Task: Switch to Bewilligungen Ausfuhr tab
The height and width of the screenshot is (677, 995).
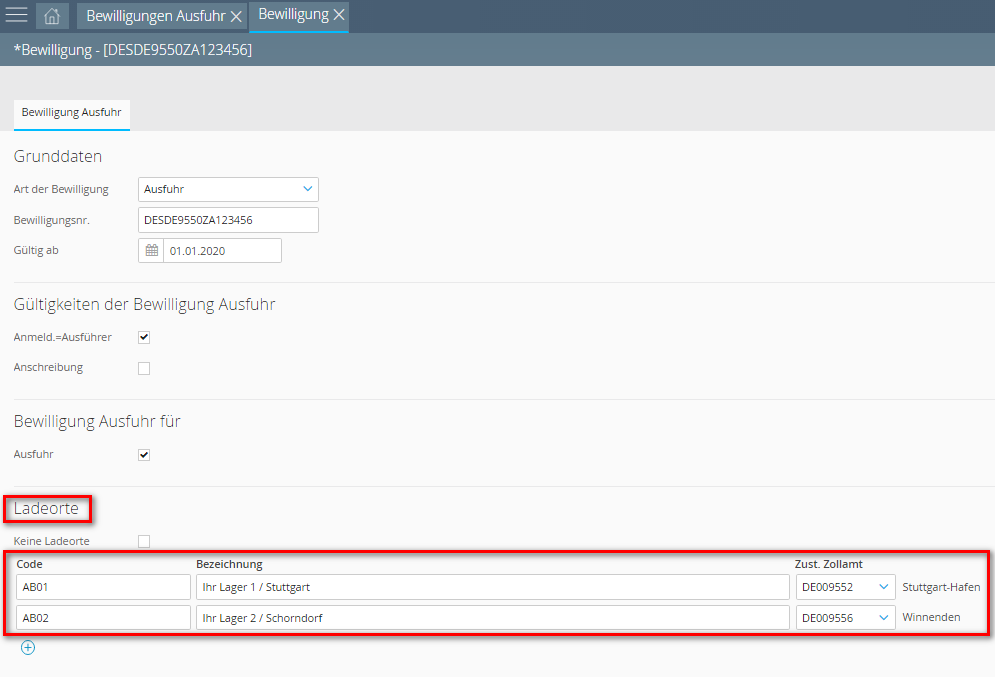Action: (155, 17)
